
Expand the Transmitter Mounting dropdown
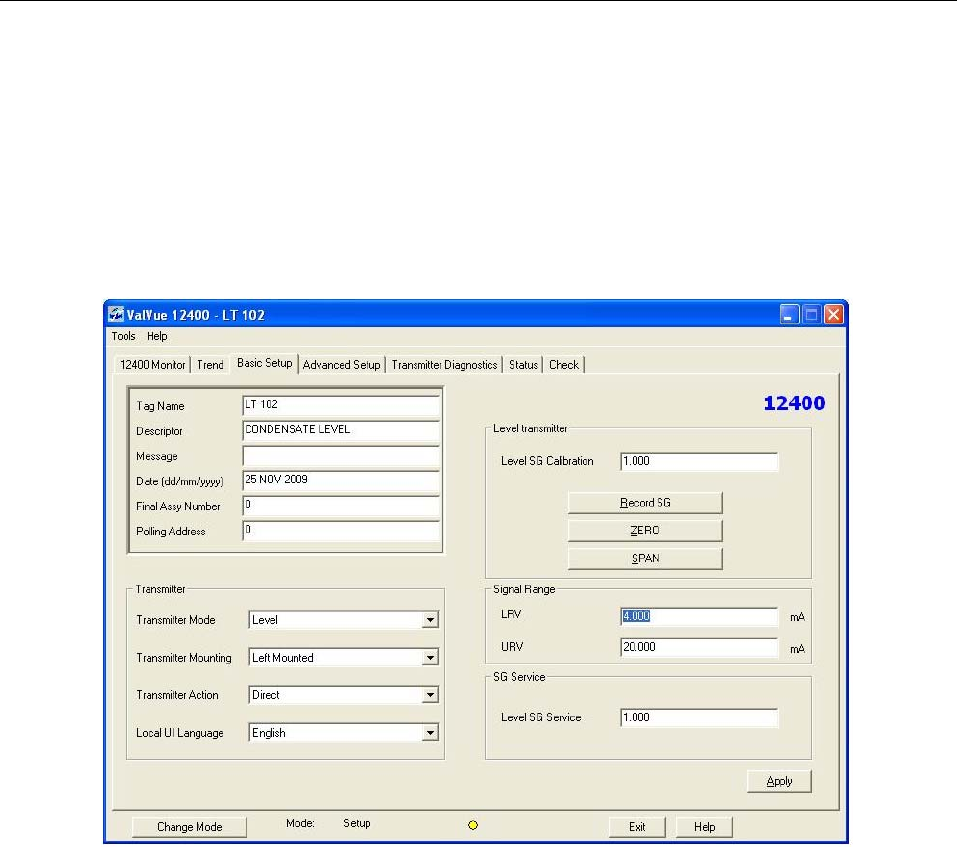tap(430, 658)
